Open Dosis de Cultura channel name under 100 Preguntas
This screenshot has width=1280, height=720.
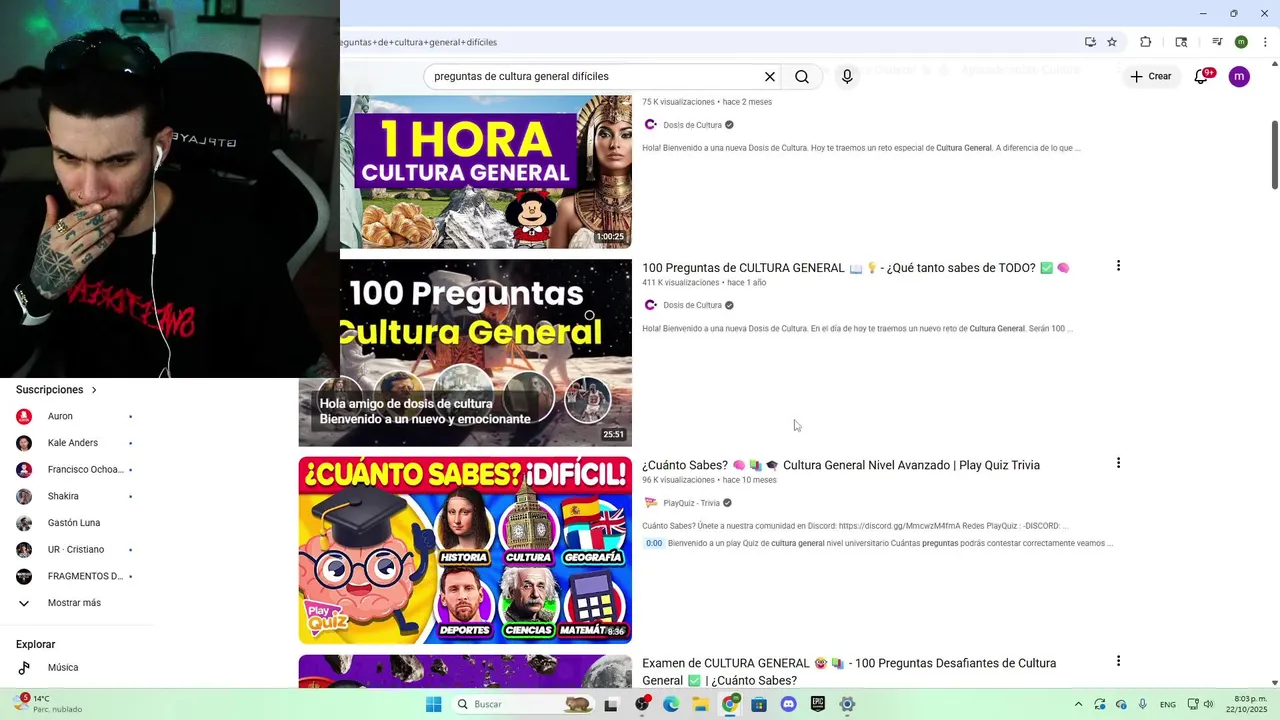[692, 305]
